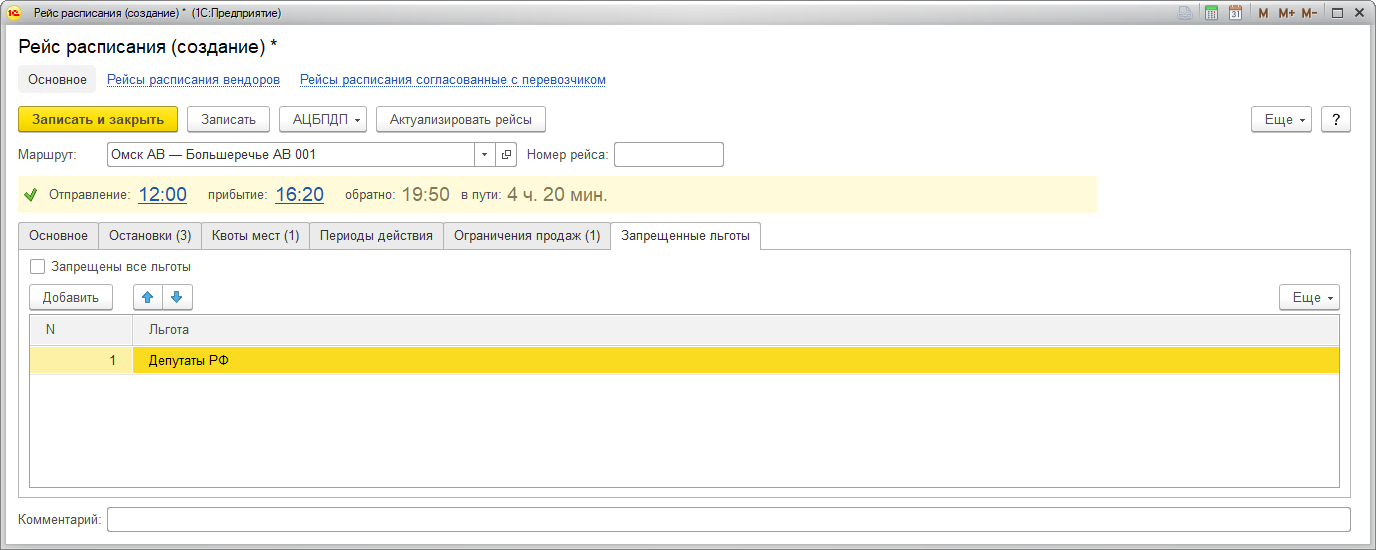Click the M+ memory add button
This screenshot has height=550, width=1376.
[x=1286, y=13]
